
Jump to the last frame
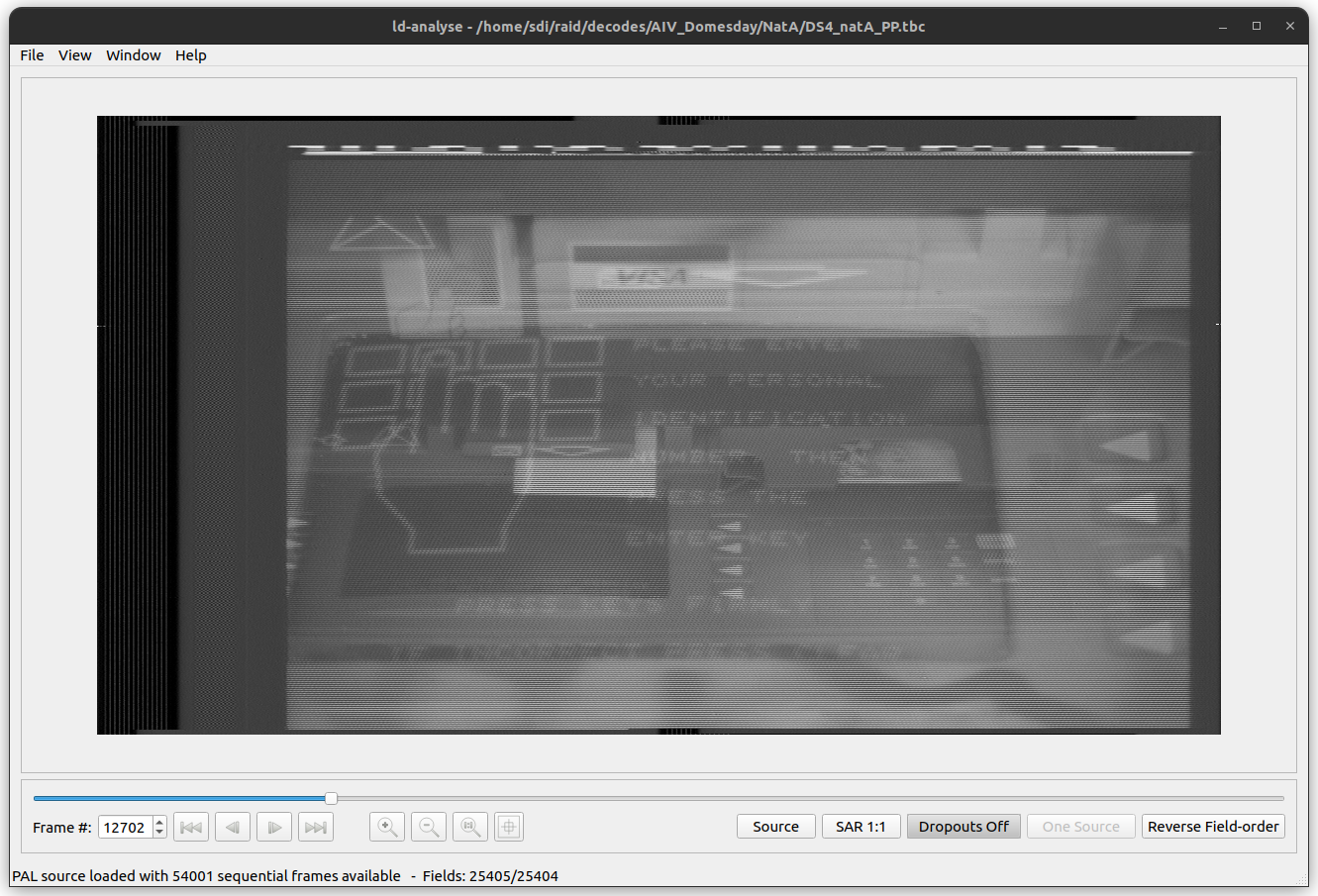316,827
